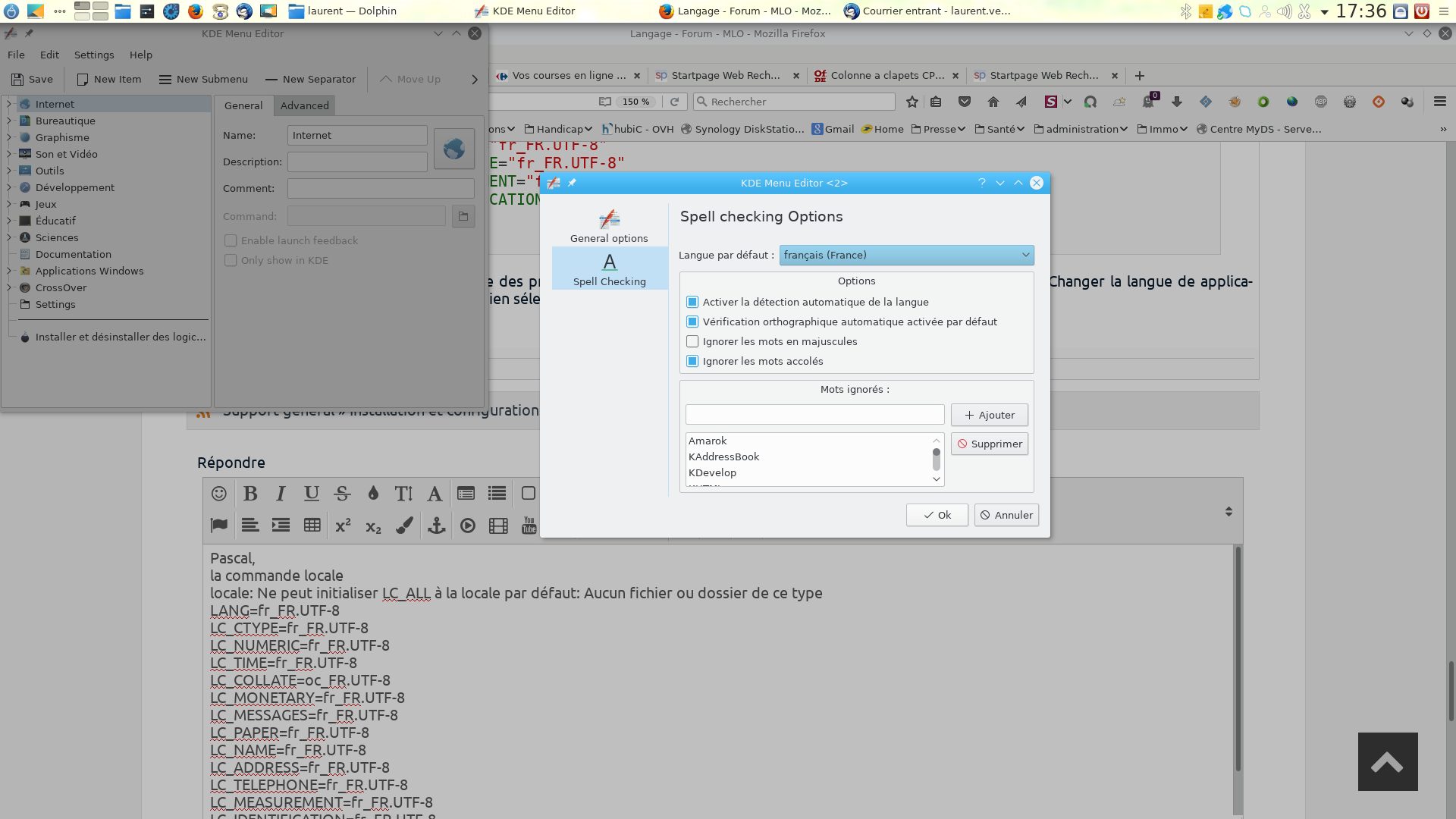Expand the Graphisme tree category
The height and width of the screenshot is (819, 1456).
(x=9, y=137)
